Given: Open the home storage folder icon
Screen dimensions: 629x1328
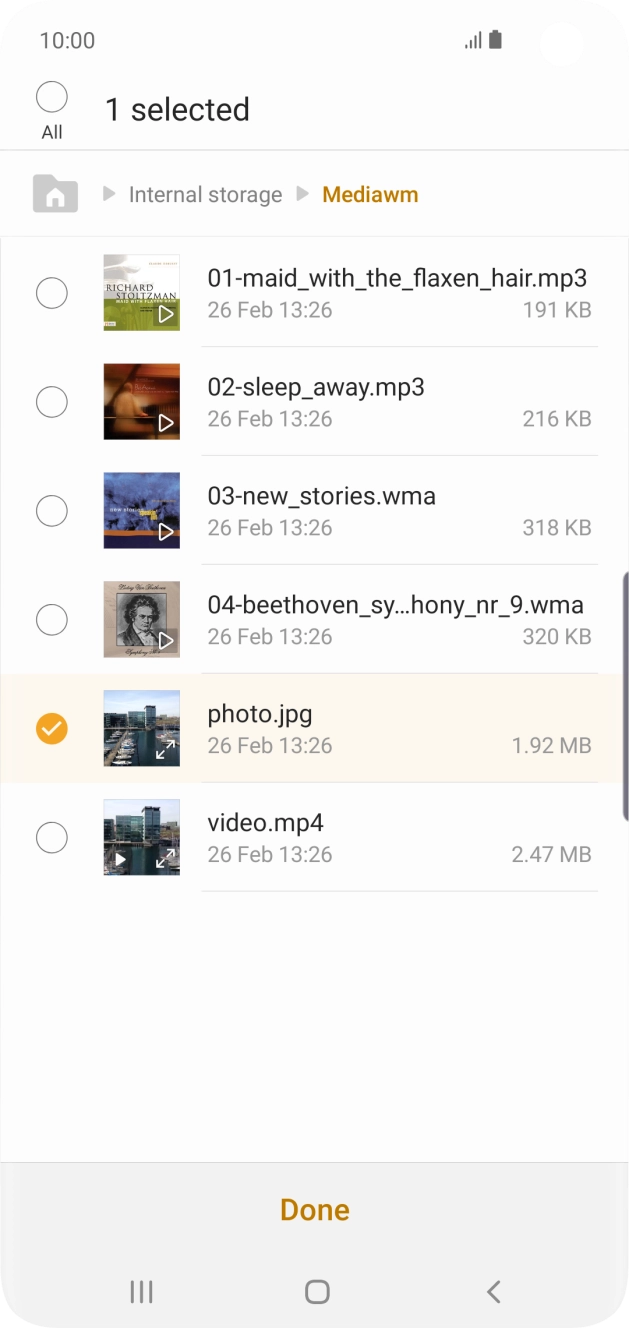Looking at the screenshot, I should pos(55,193).
